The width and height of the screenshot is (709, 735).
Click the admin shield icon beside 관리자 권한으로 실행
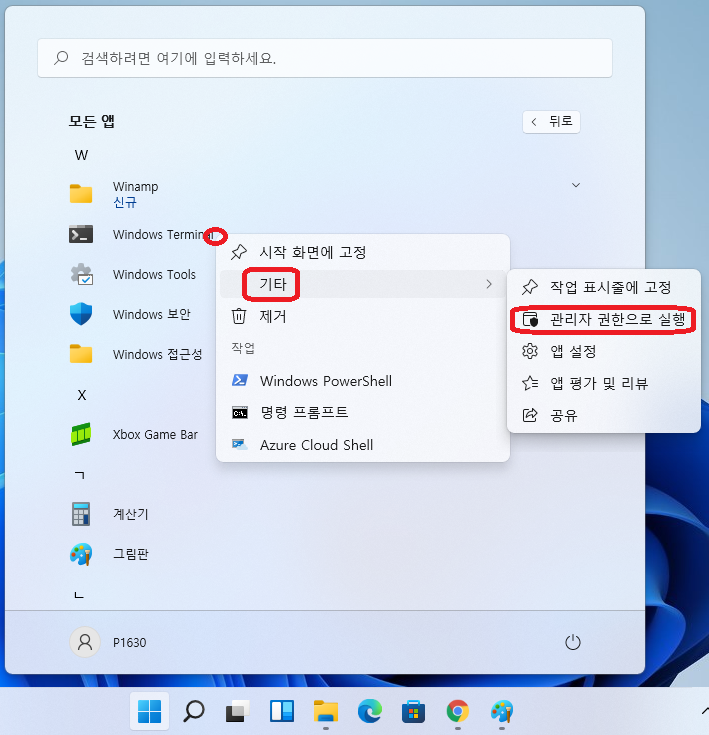coord(530,319)
